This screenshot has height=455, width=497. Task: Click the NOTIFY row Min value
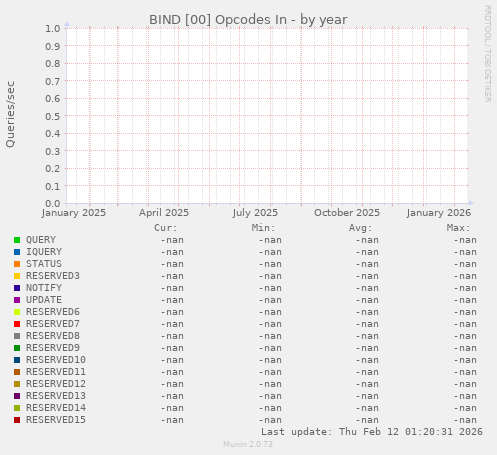click(270, 288)
